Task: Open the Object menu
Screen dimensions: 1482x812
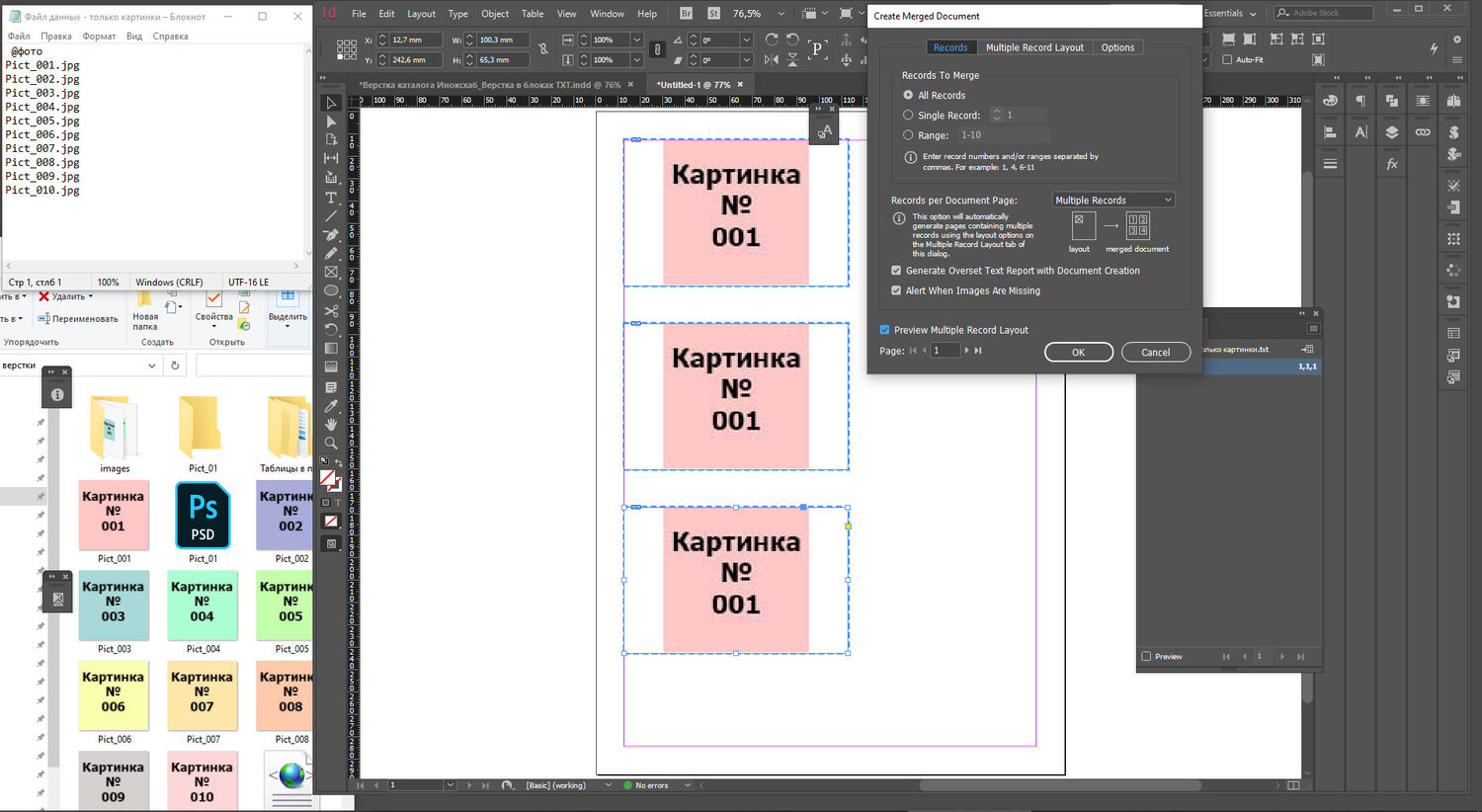Action: click(x=495, y=14)
